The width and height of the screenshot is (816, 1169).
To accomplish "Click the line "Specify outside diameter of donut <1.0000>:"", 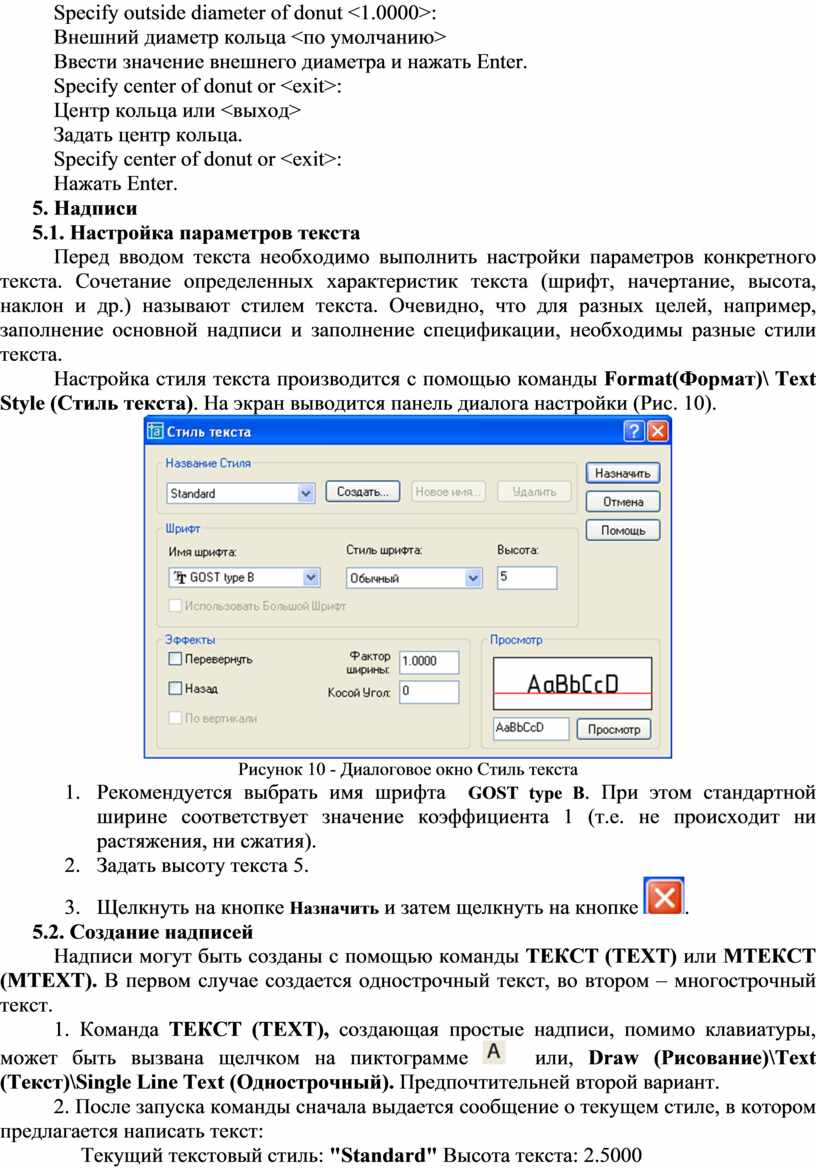I will tap(244, 13).
